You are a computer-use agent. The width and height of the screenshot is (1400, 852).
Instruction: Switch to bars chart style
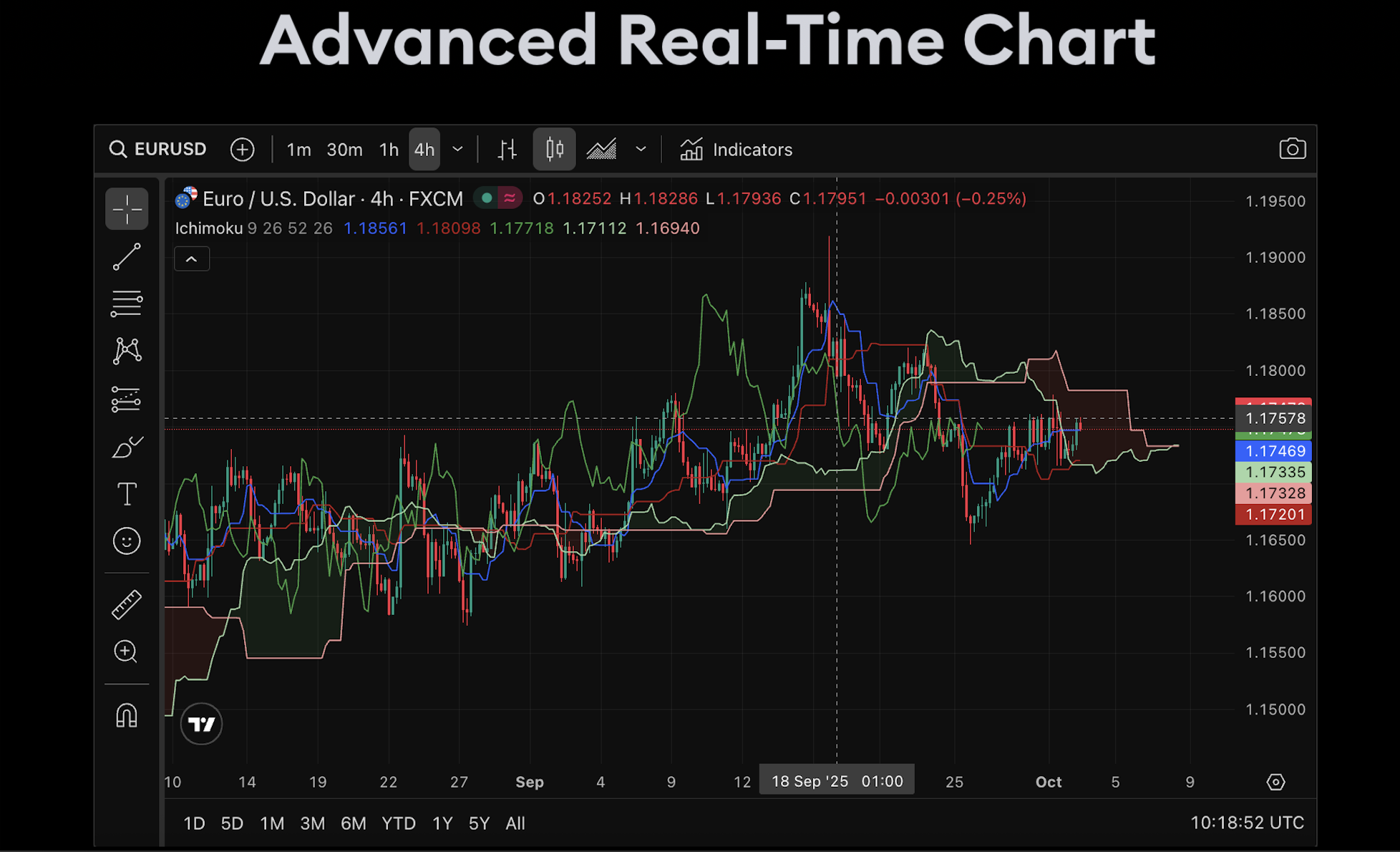[x=507, y=149]
